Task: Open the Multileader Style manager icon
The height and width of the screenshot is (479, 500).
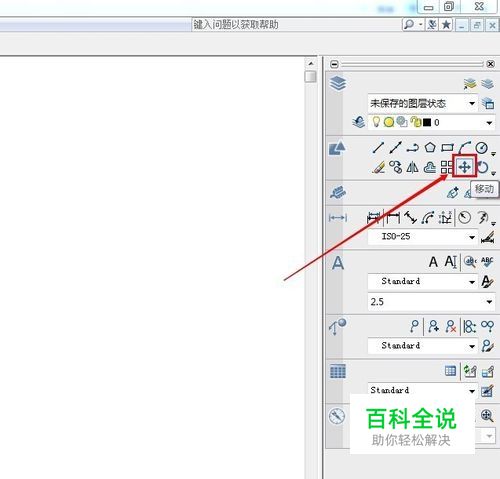Action: (487, 346)
